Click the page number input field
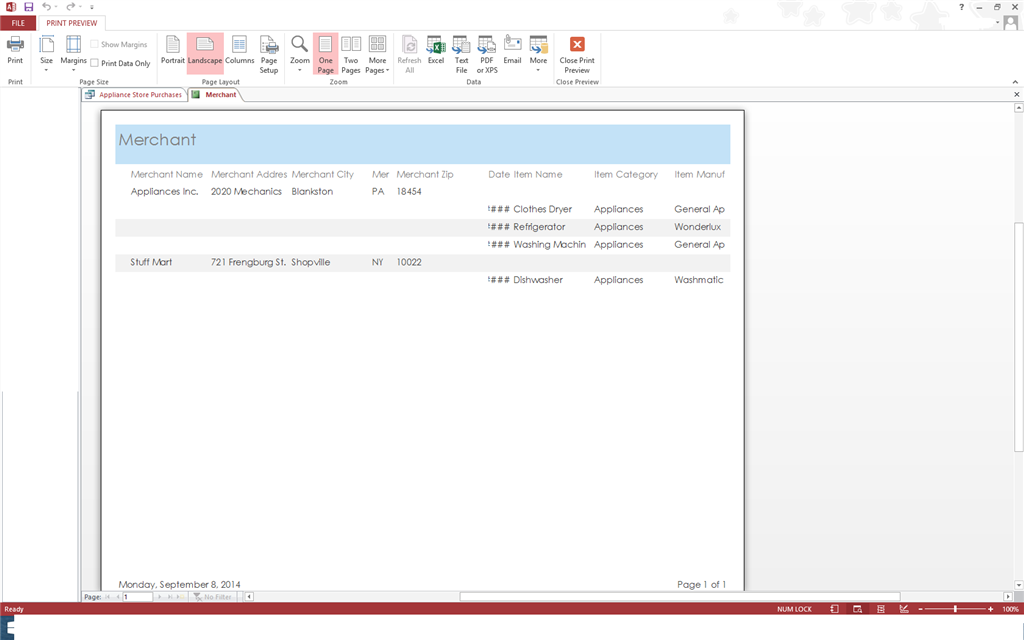Screen dimensions: 1024x640 [x=137, y=597]
